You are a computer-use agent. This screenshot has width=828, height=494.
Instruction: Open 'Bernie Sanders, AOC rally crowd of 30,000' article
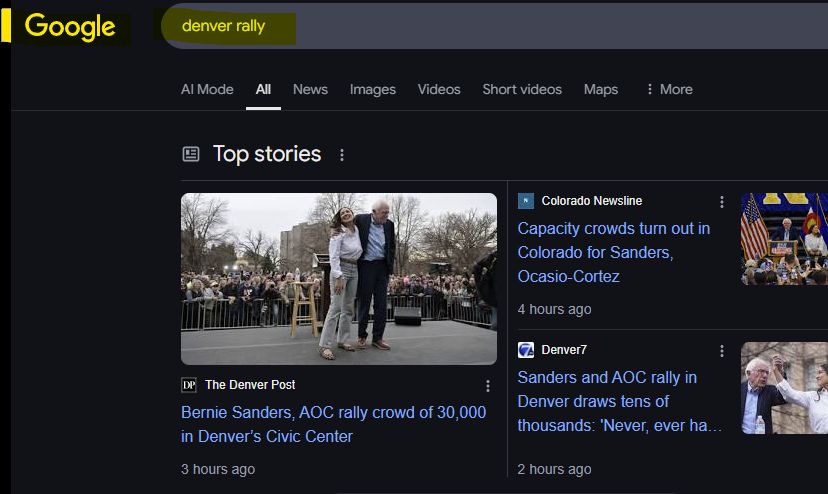coord(333,424)
